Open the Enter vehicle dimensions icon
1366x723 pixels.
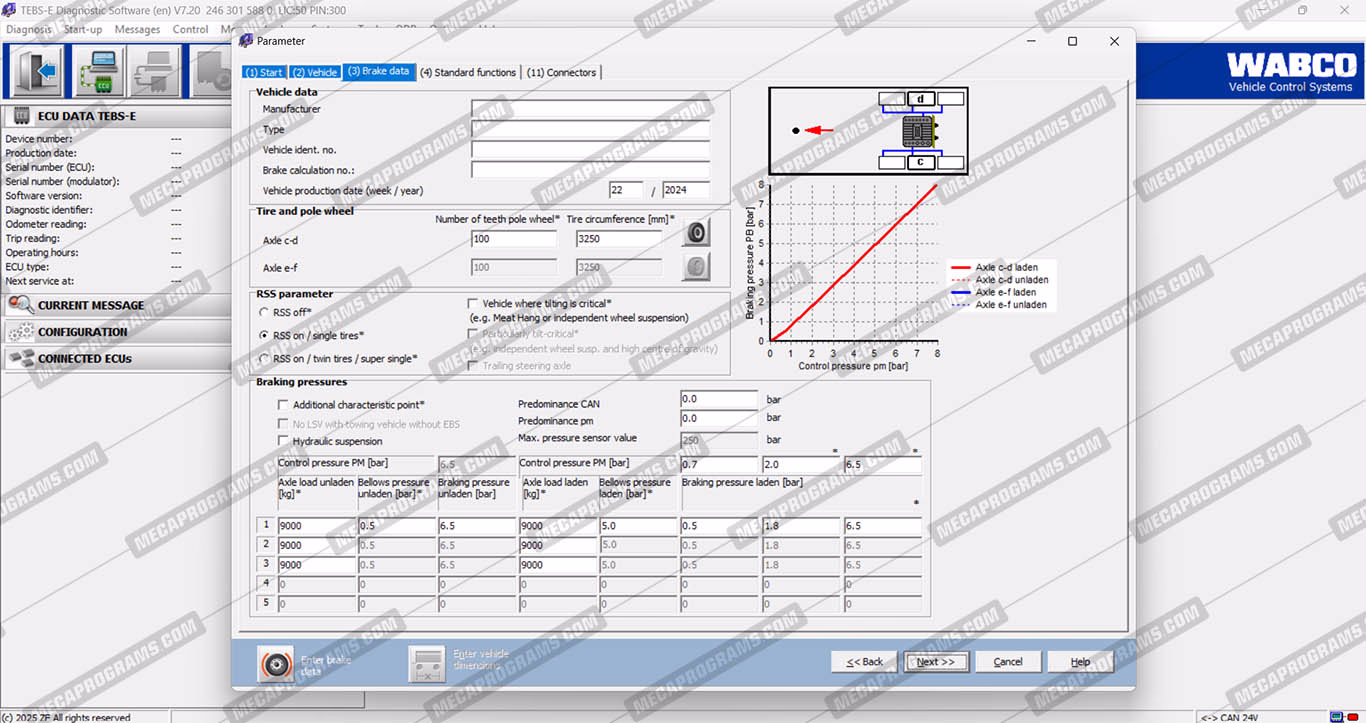coord(426,663)
